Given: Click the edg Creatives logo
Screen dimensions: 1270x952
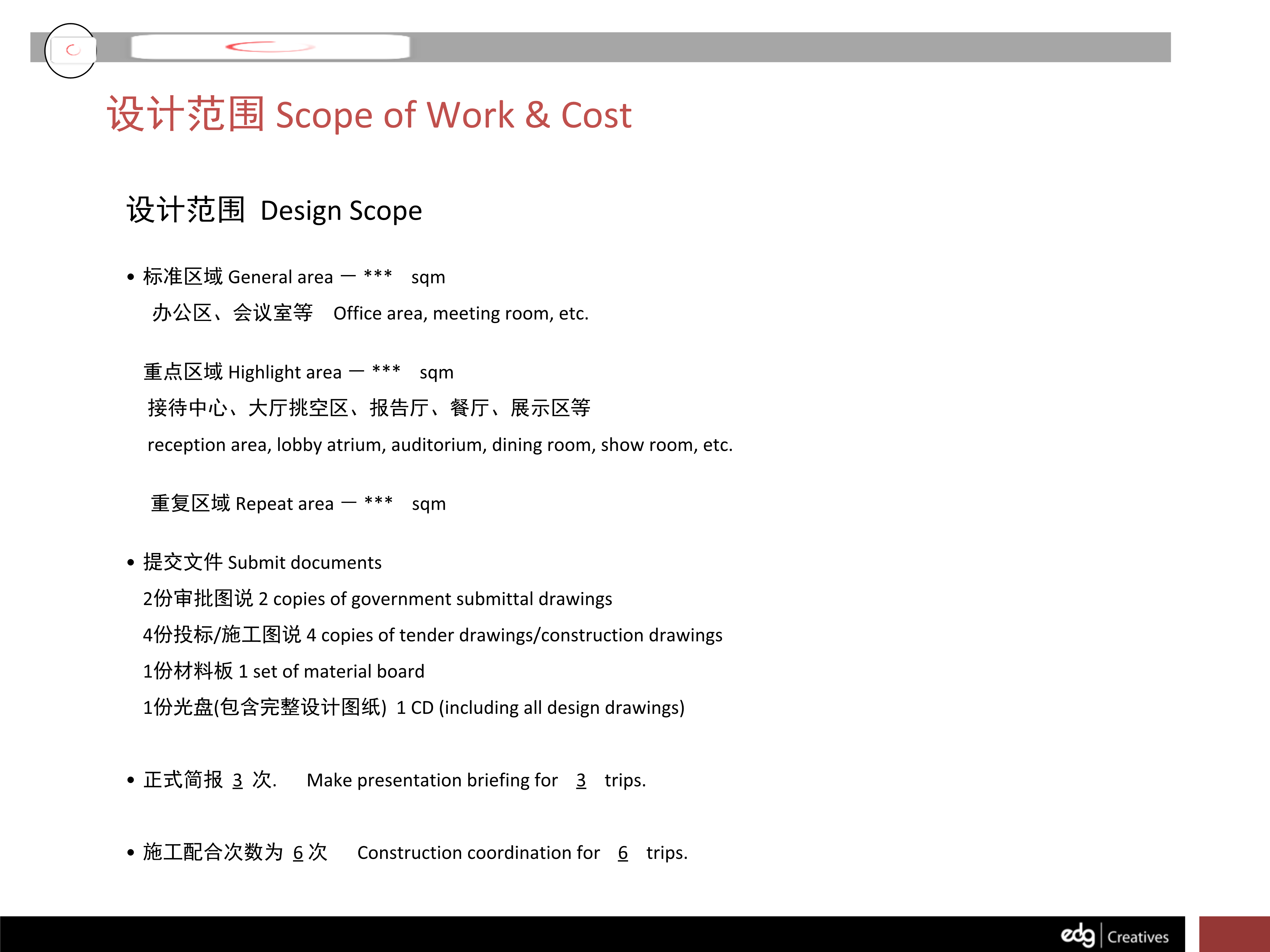Looking at the screenshot, I should click(1114, 935).
